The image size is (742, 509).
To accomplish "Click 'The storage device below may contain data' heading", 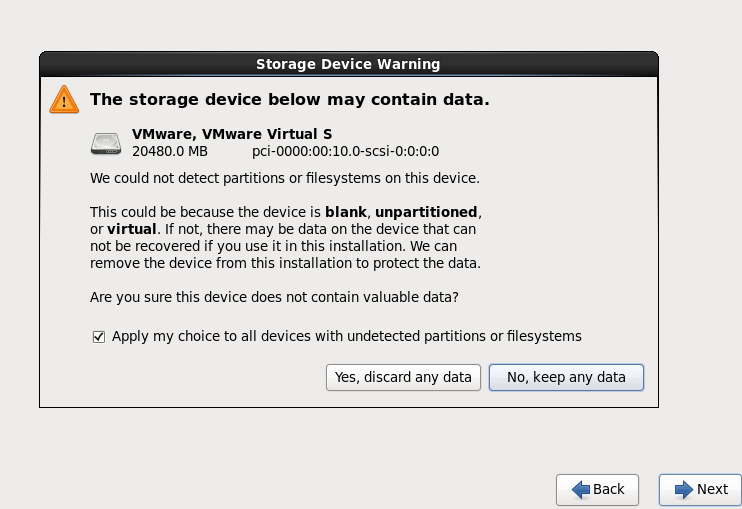I will coord(290,100).
